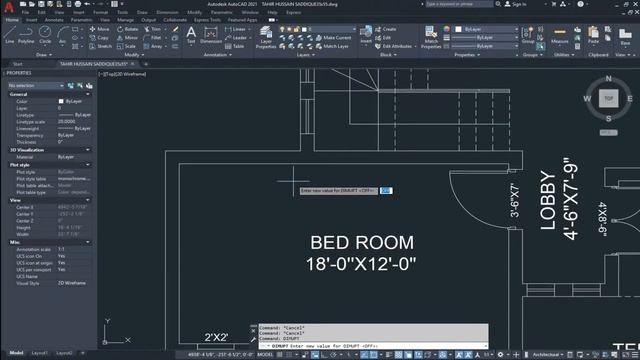Viewport: 640px width, 360px height.
Task: Open the No selection dropdown in Properties
Action: tap(36, 86)
